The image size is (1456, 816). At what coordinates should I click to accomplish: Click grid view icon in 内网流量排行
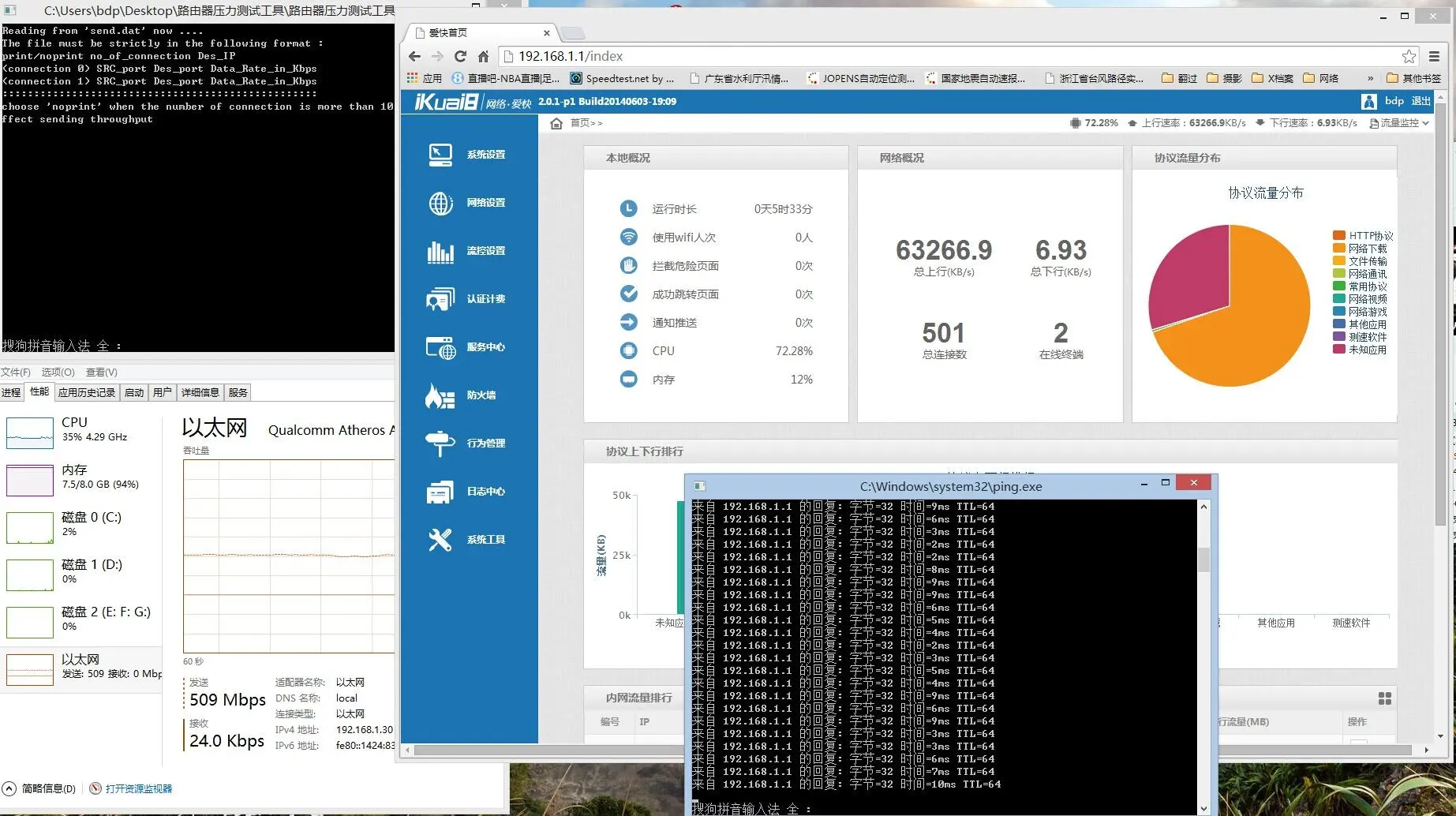1385,698
